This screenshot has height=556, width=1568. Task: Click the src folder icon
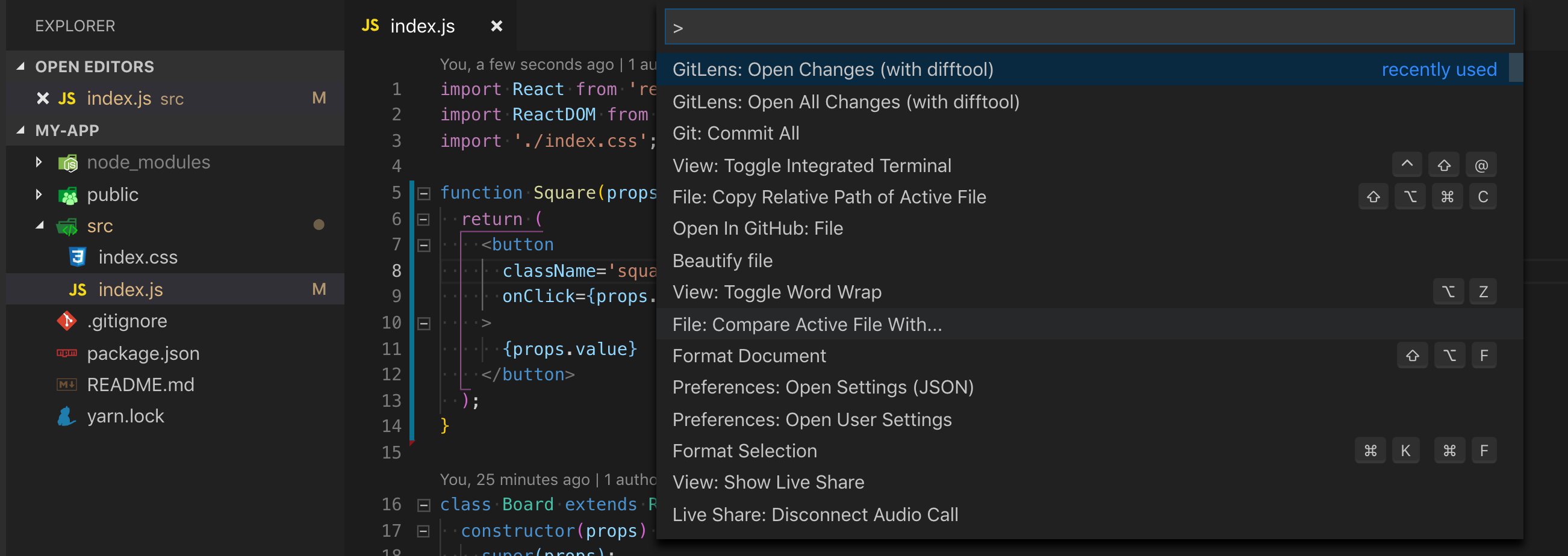point(69,226)
